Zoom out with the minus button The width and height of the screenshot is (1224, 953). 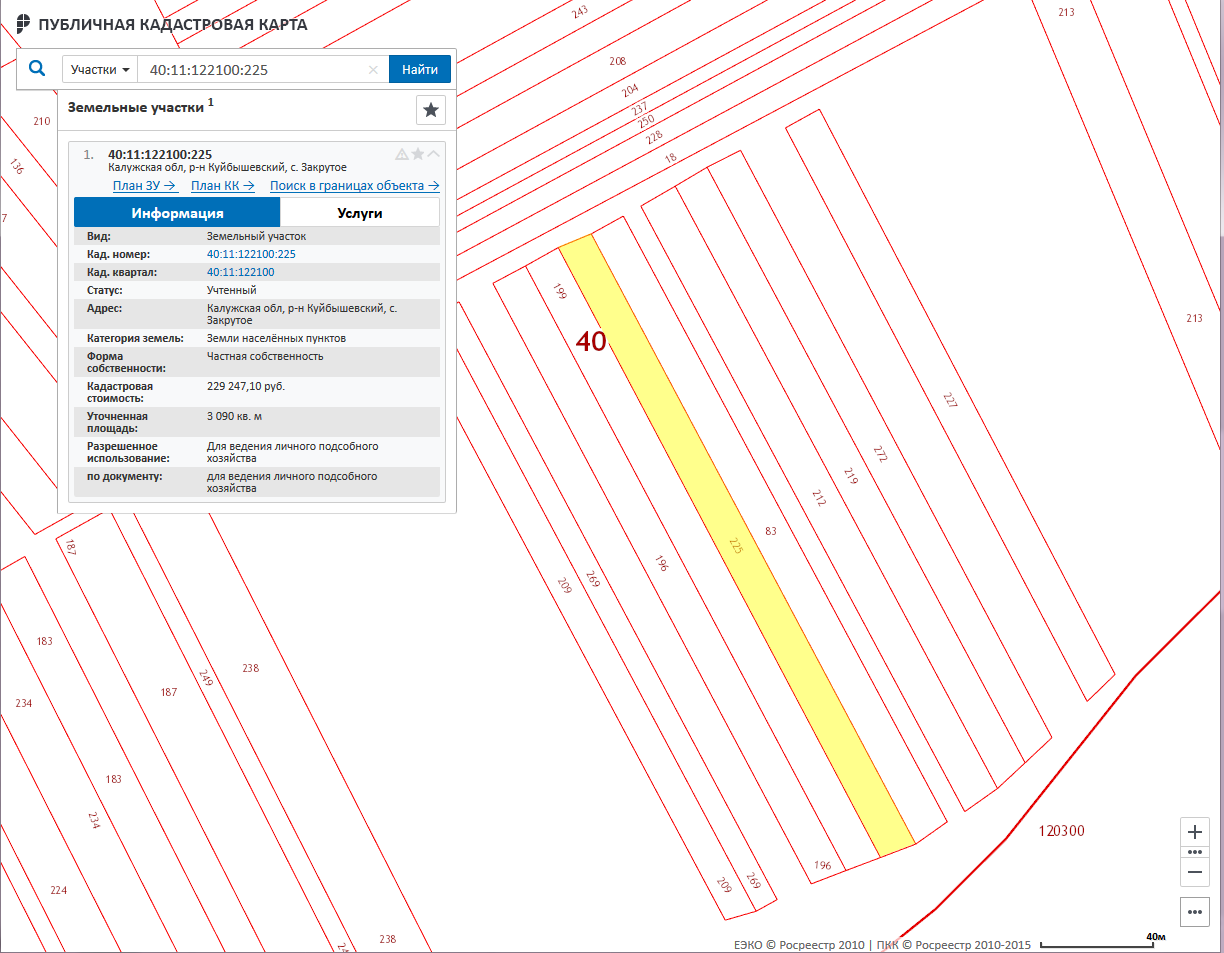[1194, 872]
